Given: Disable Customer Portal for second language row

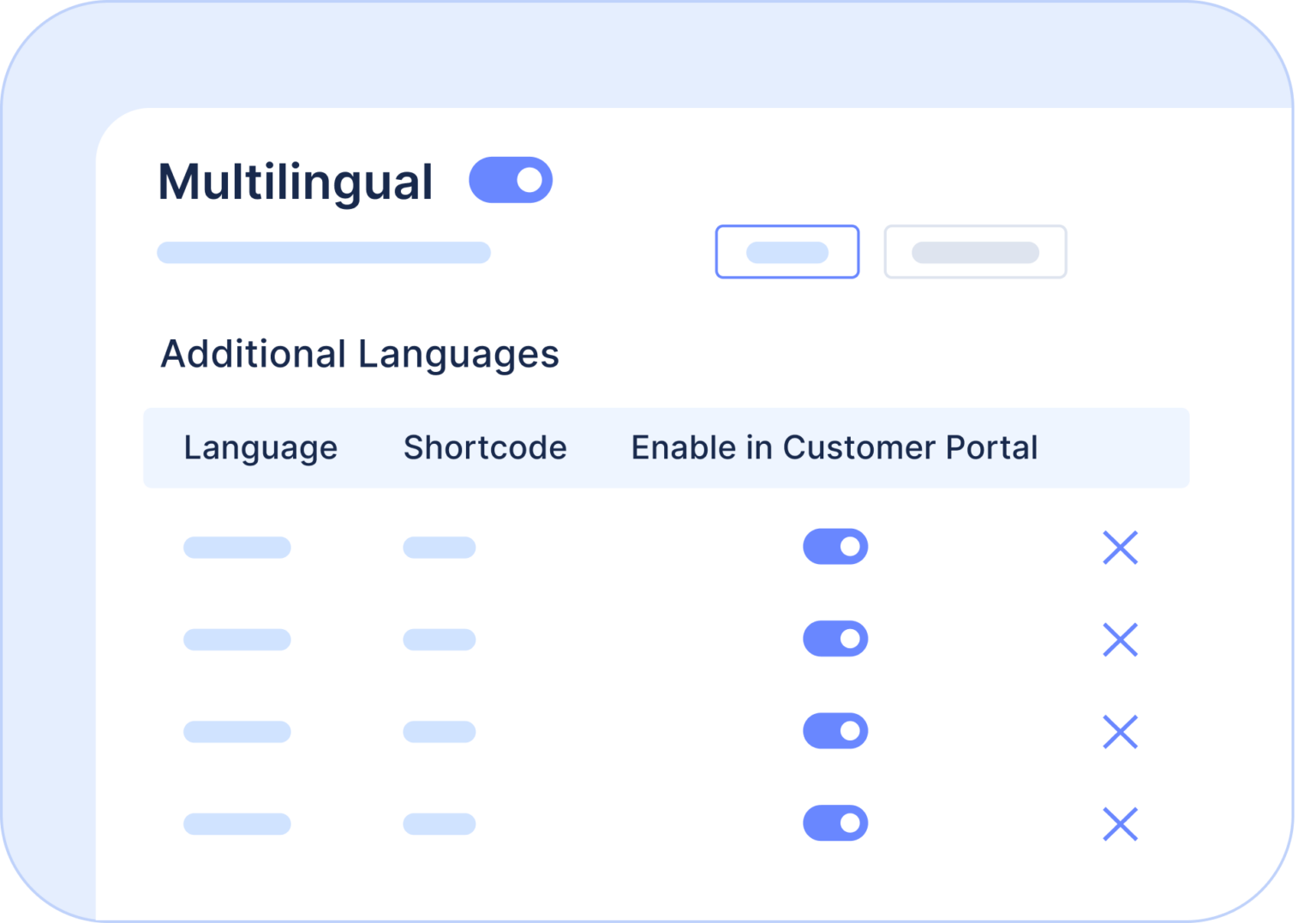Looking at the screenshot, I should click(835, 638).
